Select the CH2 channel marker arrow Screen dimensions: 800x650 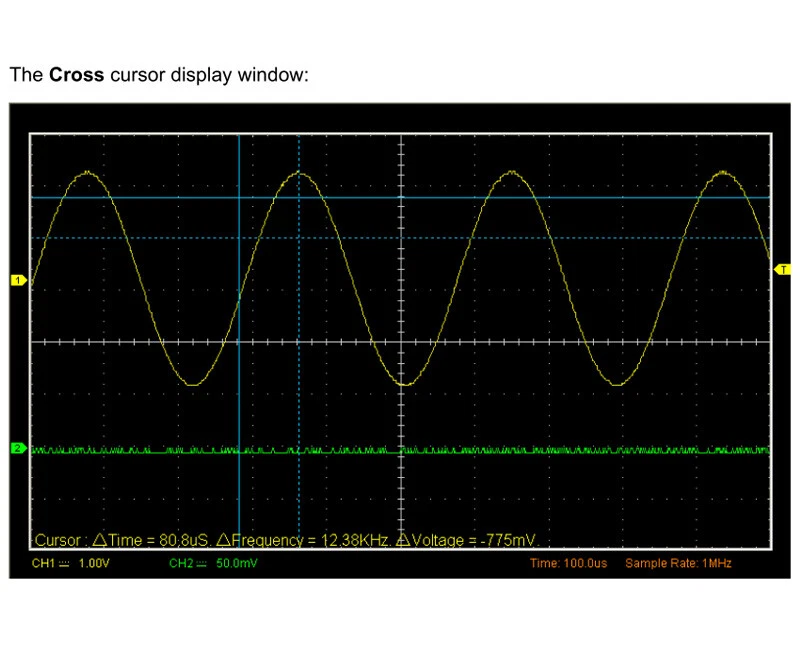tap(18, 448)
